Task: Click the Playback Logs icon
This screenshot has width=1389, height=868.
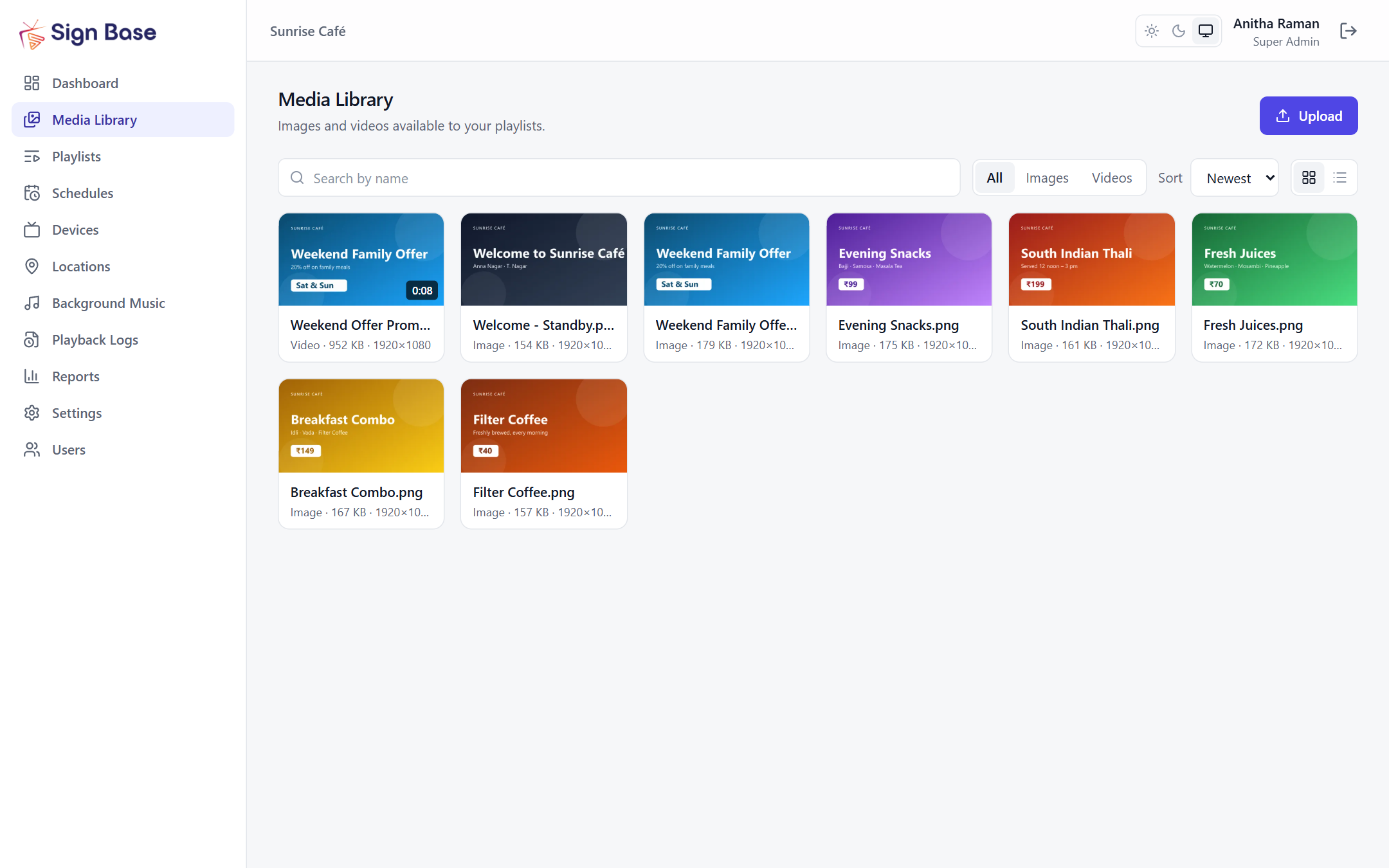Action: 32,339
